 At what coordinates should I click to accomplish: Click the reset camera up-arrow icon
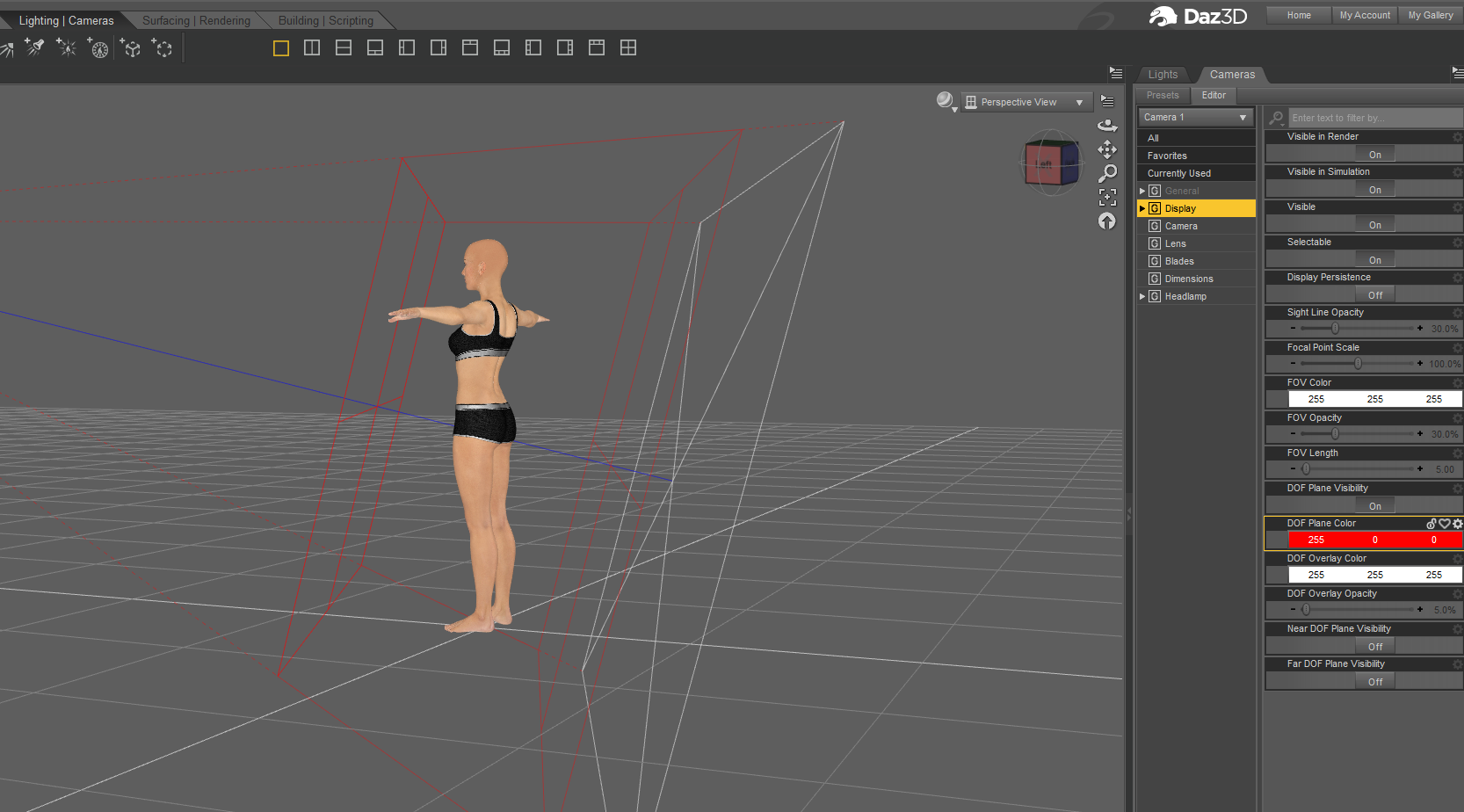pyautogui.click(x=1107, y=221)
